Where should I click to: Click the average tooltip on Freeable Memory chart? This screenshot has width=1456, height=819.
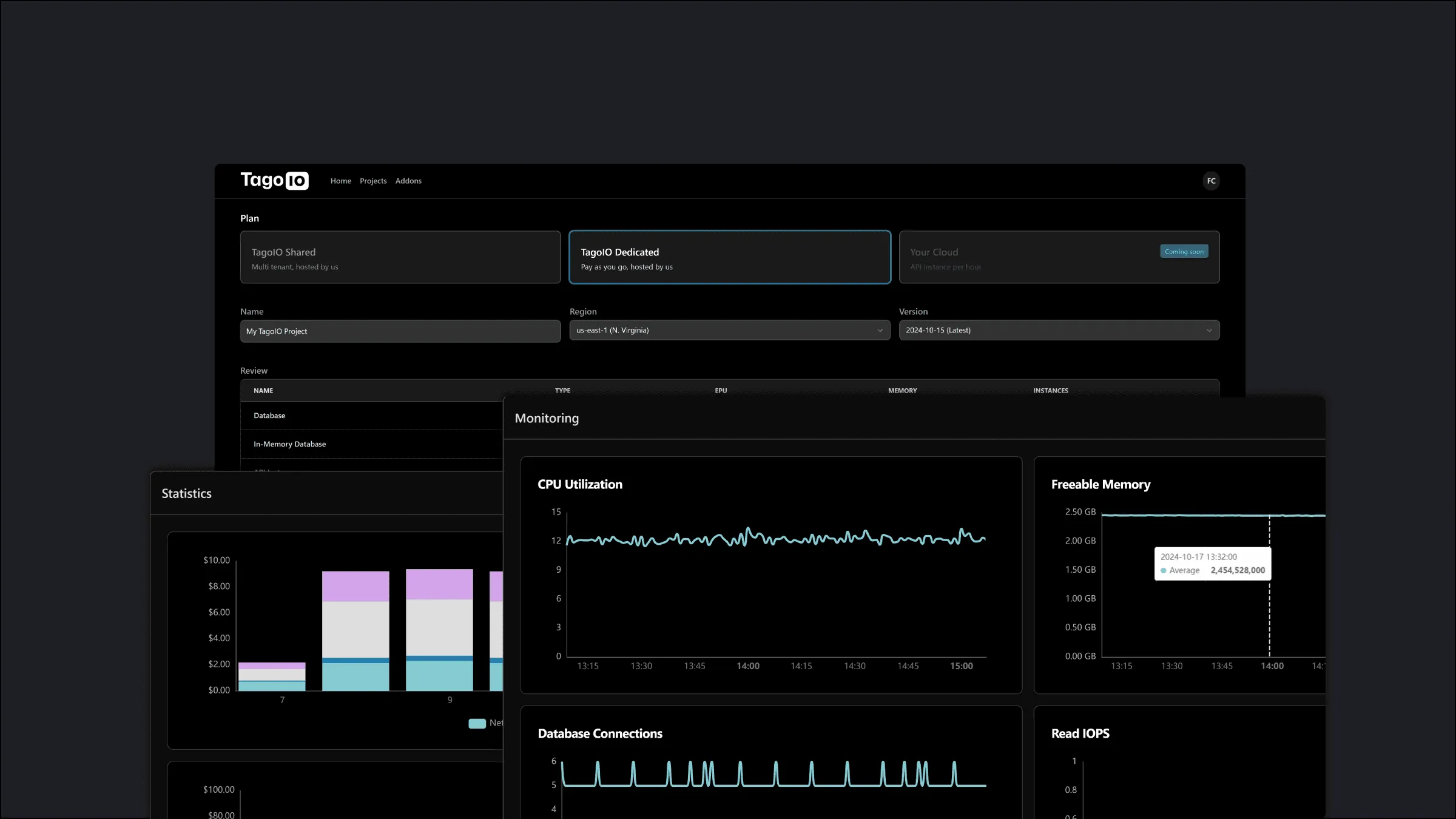[1212, 564]
